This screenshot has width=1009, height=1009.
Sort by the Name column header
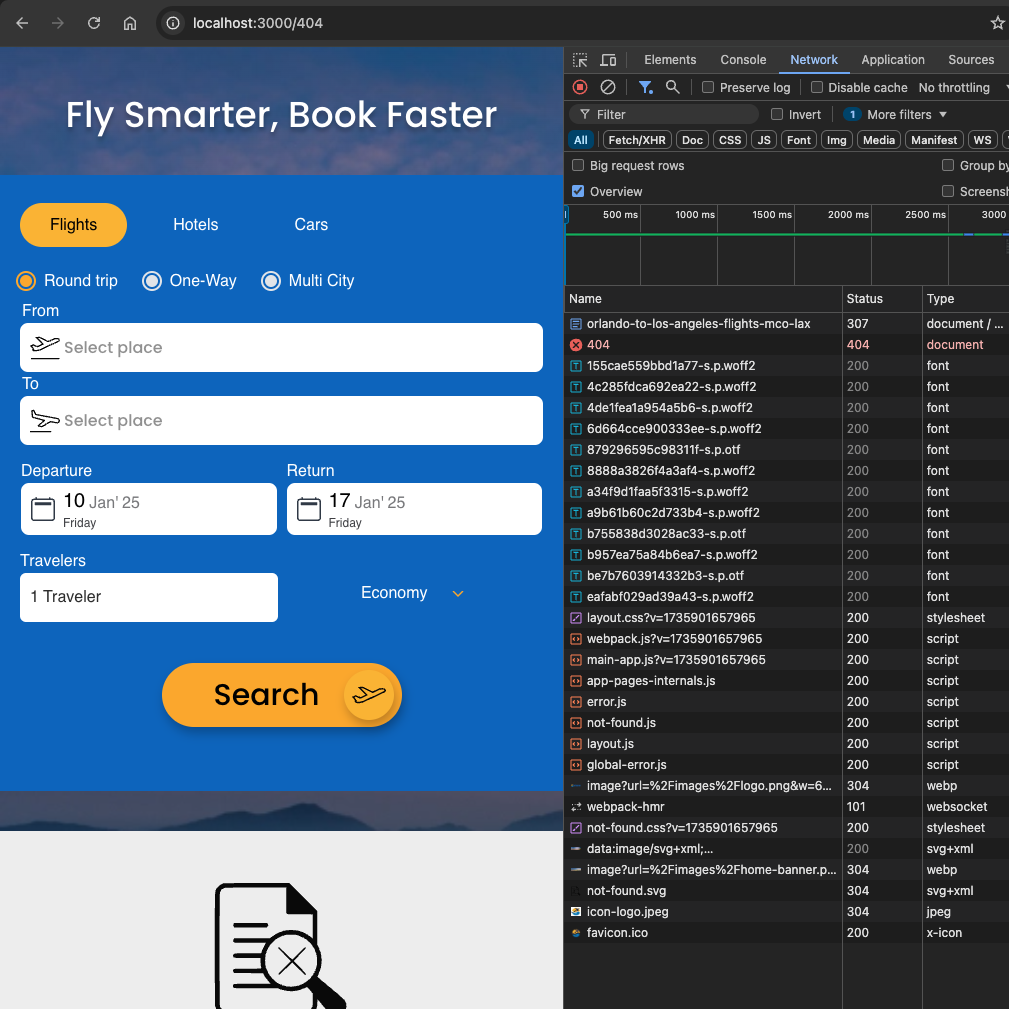pos(703,299)
